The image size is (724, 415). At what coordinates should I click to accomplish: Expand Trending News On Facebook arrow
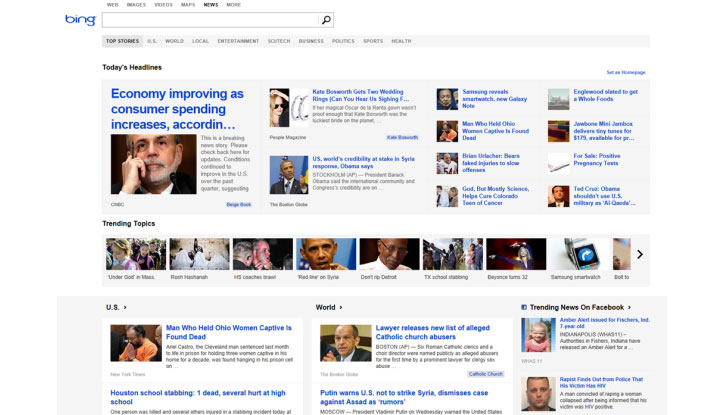[629, 307]
